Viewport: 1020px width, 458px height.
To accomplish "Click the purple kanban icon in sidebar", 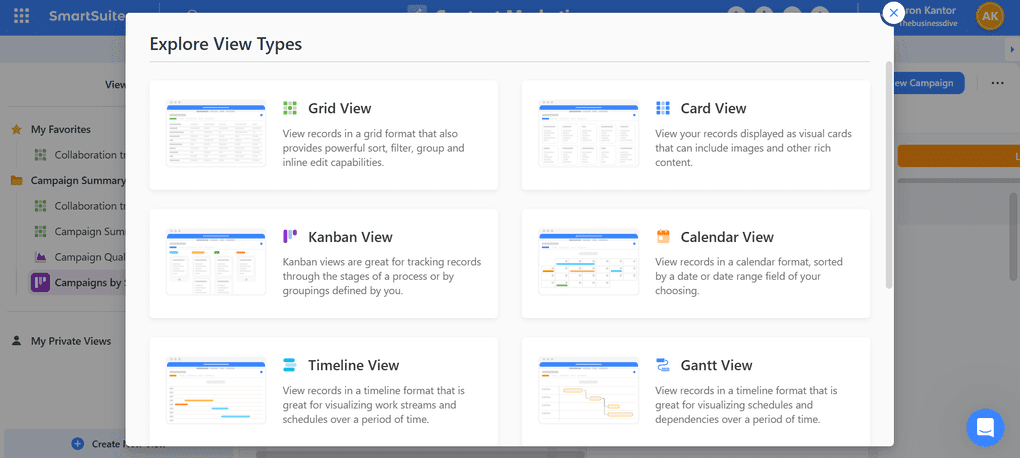I will tap(40, 282).
